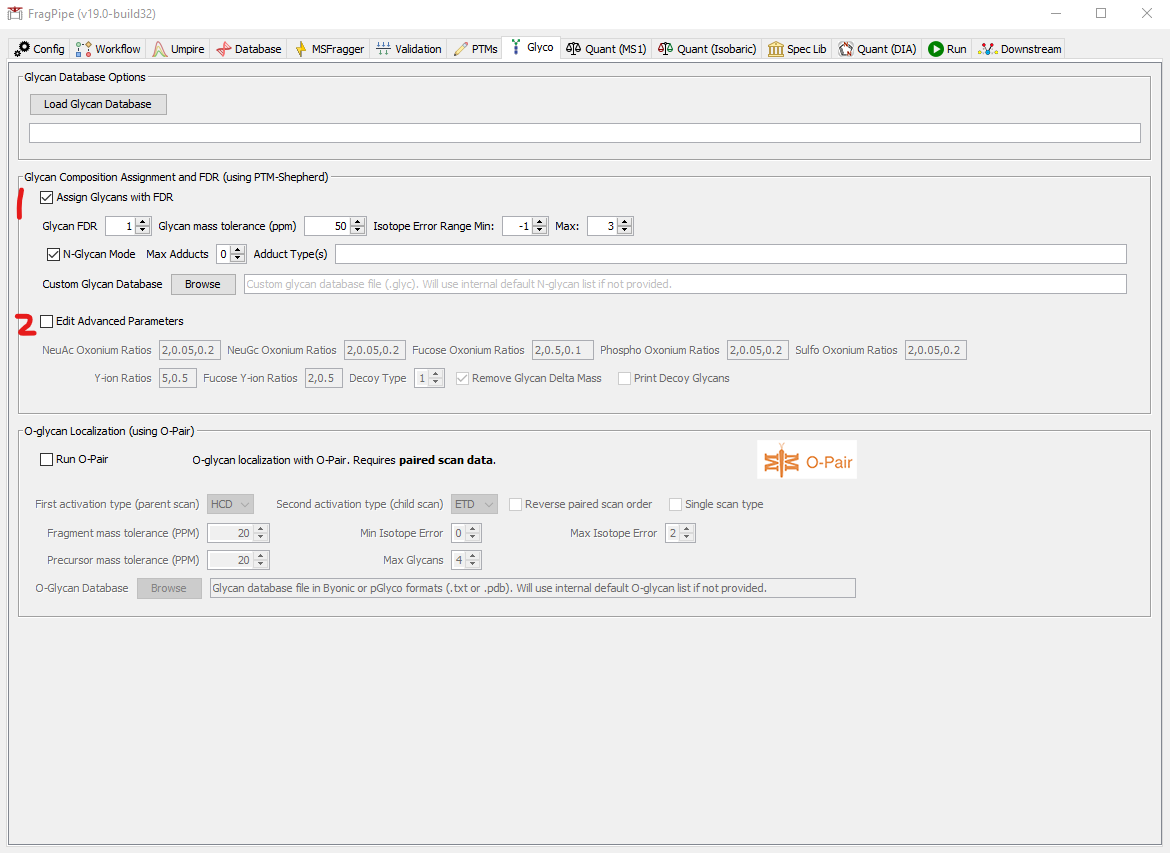The width and height of the screenshot is (1170, 853).
Task: Open the Validation tab
Action: tap(409, 49)
